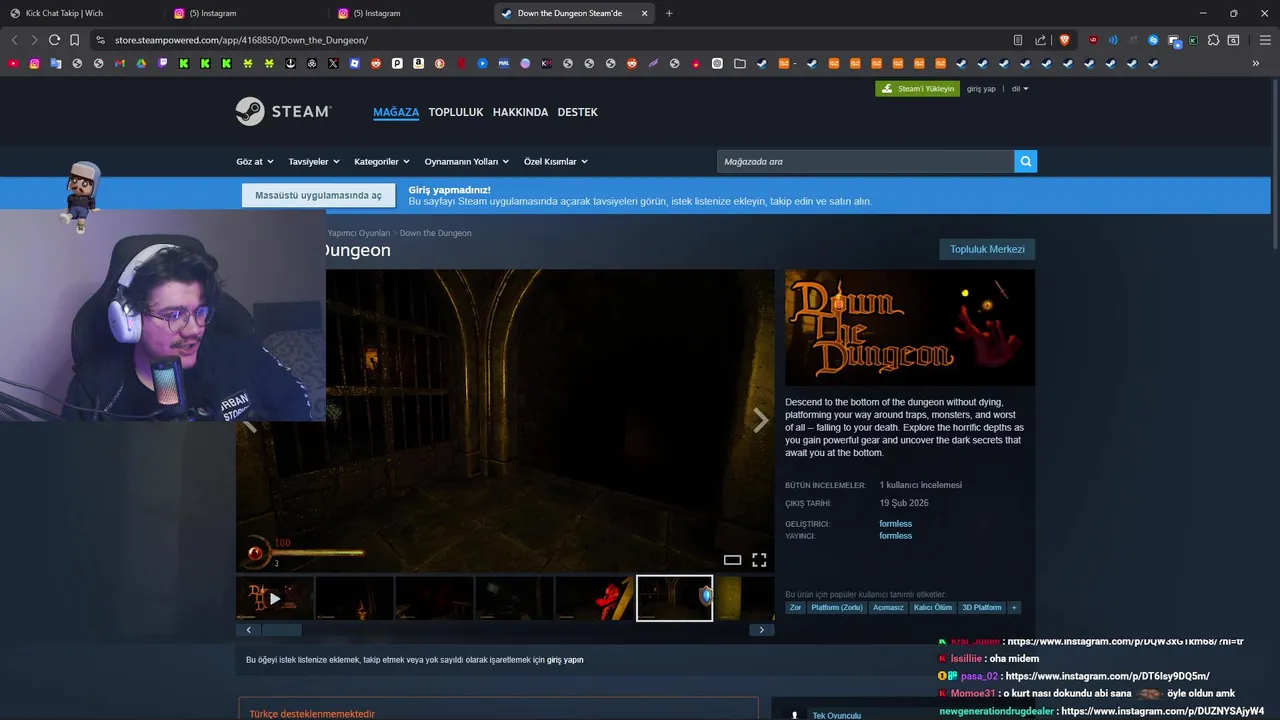Select the Zor tag

pyautogui.click(x=796, y=607)
